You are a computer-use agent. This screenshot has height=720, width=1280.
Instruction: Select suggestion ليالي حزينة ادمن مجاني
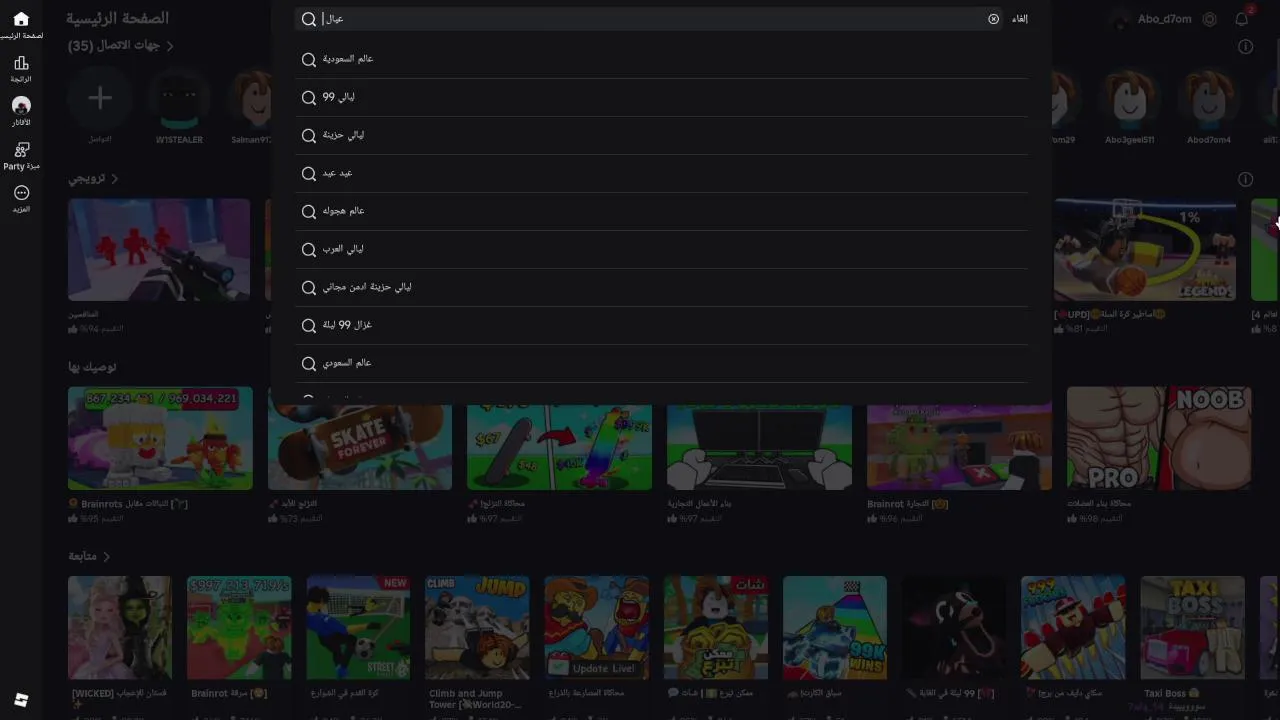(662, 287)
